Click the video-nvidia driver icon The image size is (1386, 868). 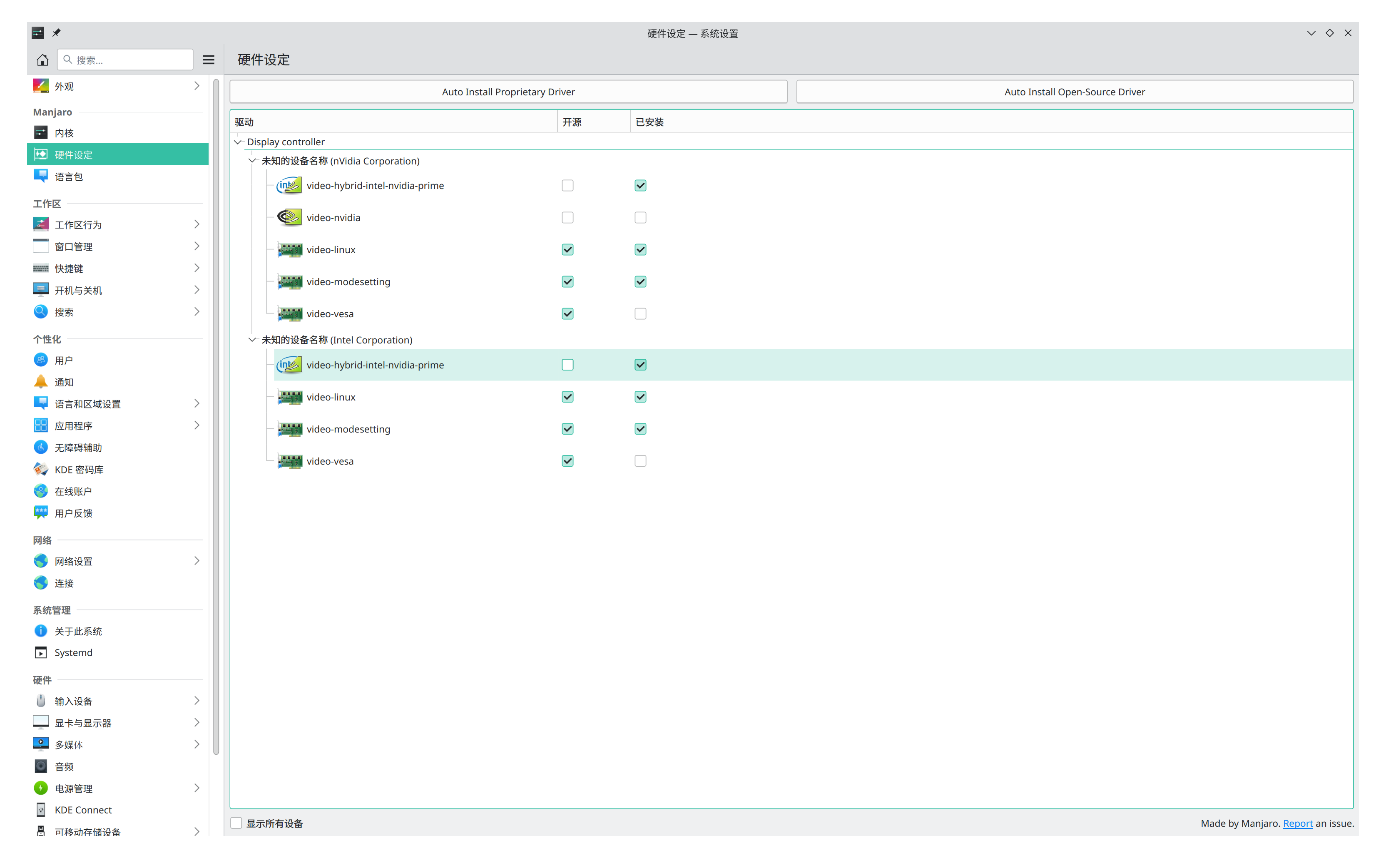point(289,218)
